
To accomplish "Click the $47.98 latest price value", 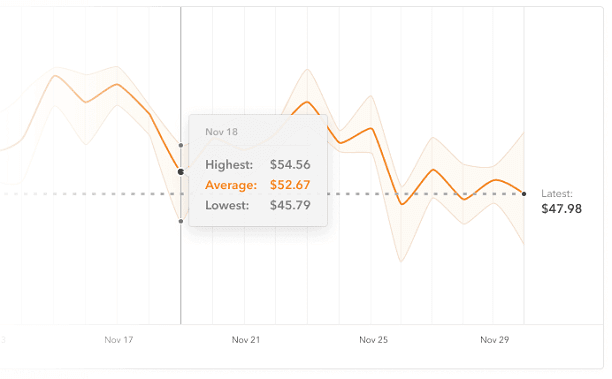I will pyautogui.click(x=562, y=209).
